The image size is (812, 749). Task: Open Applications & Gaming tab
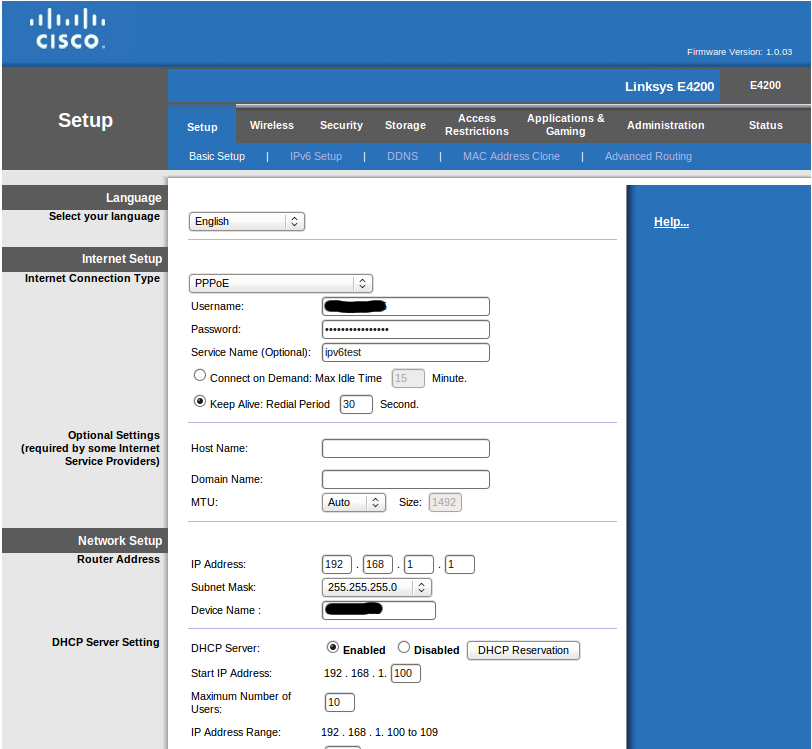click(565, 125)
